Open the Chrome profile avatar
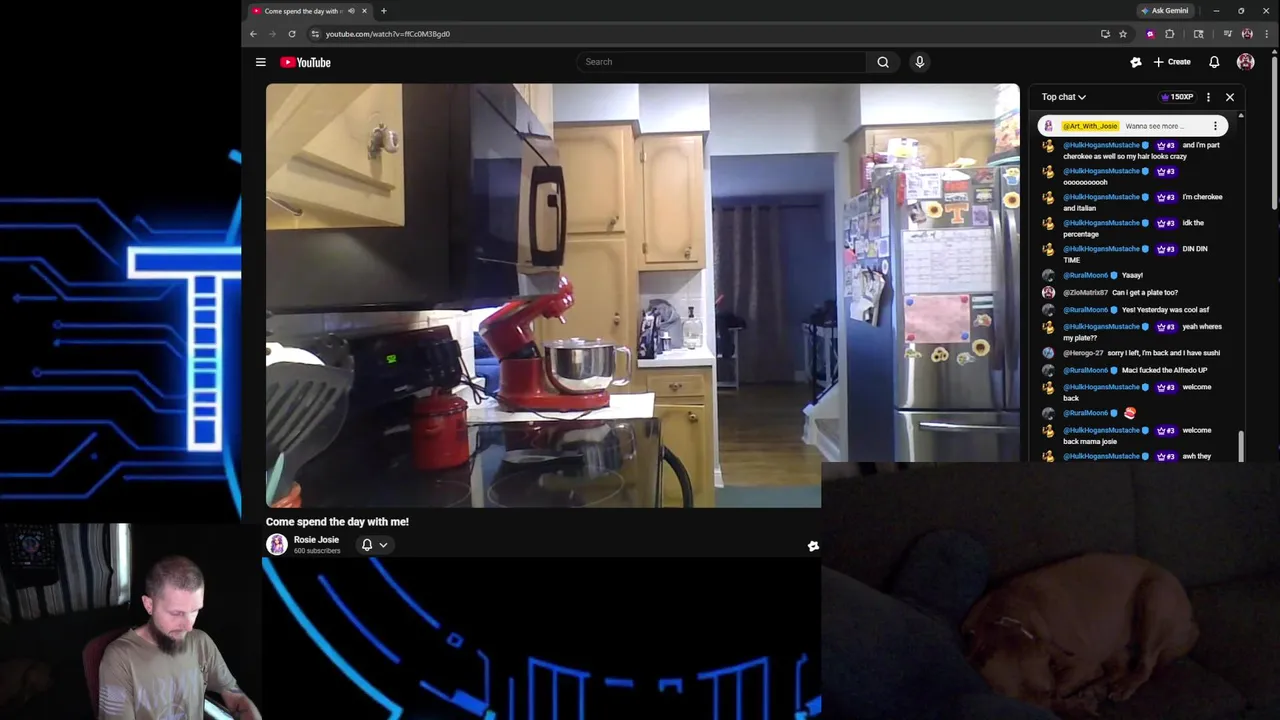1280x720 pixels. [1247, 34]
